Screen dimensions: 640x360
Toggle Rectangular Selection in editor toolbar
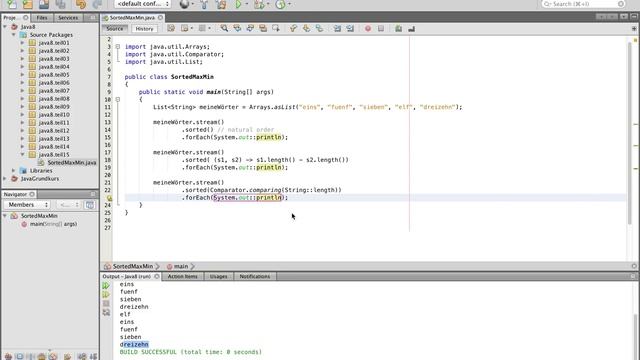(276, 28)
